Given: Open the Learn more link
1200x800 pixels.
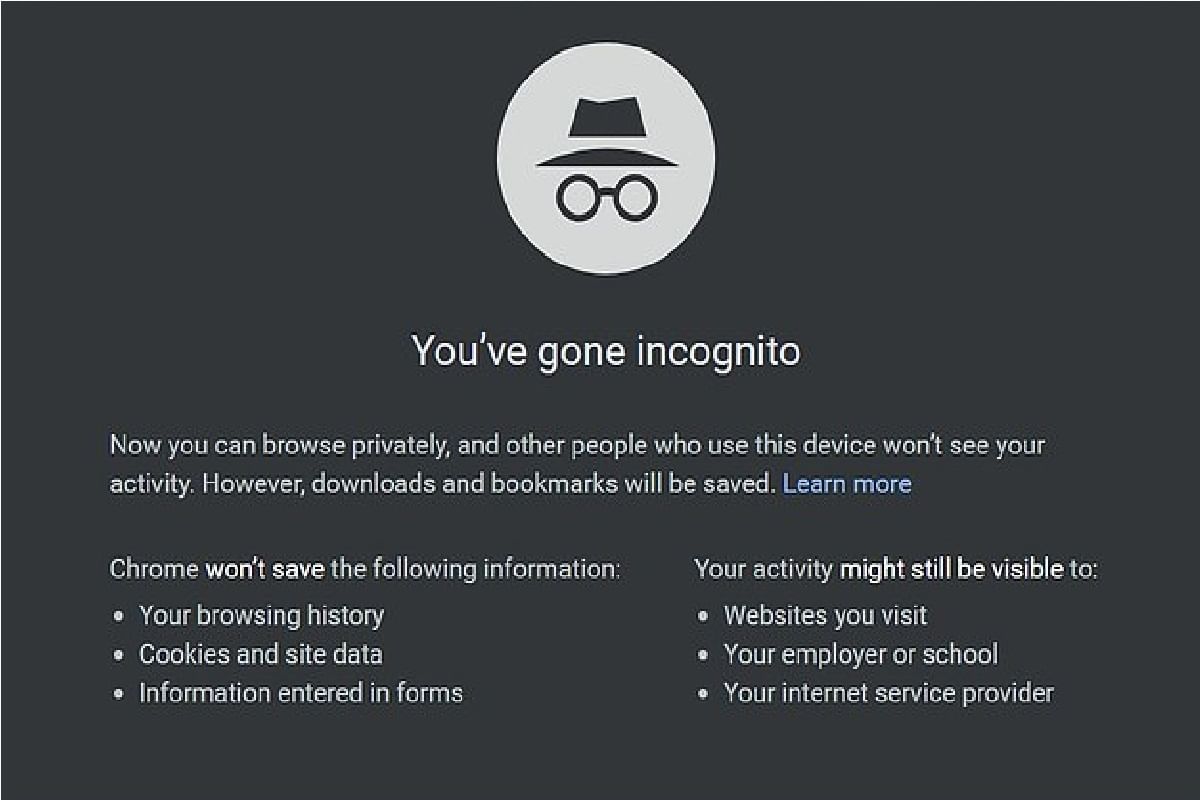Looking at the screenshot, I should [847, 484].
